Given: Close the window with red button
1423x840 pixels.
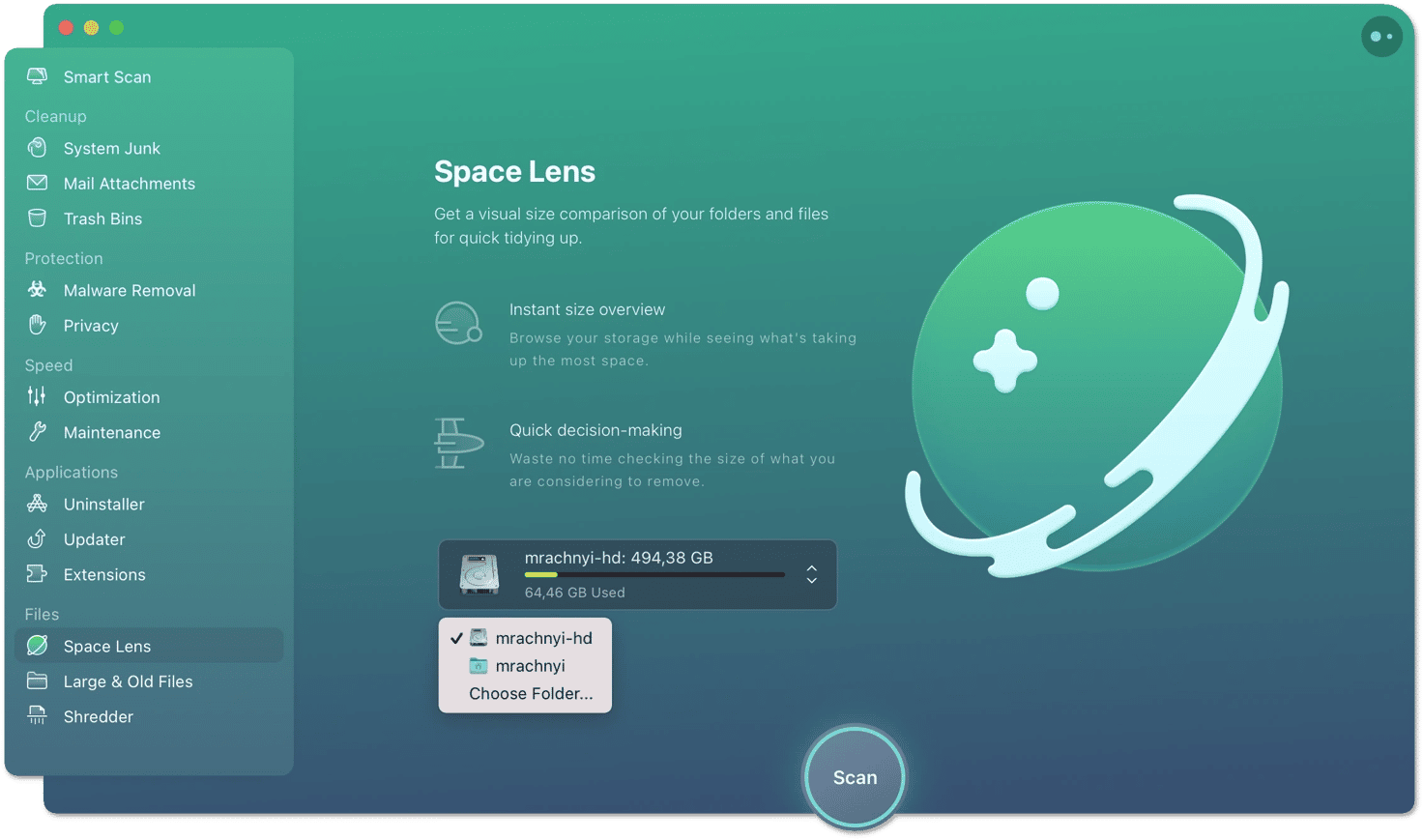Looking at the screenshot, I should 66,27.
